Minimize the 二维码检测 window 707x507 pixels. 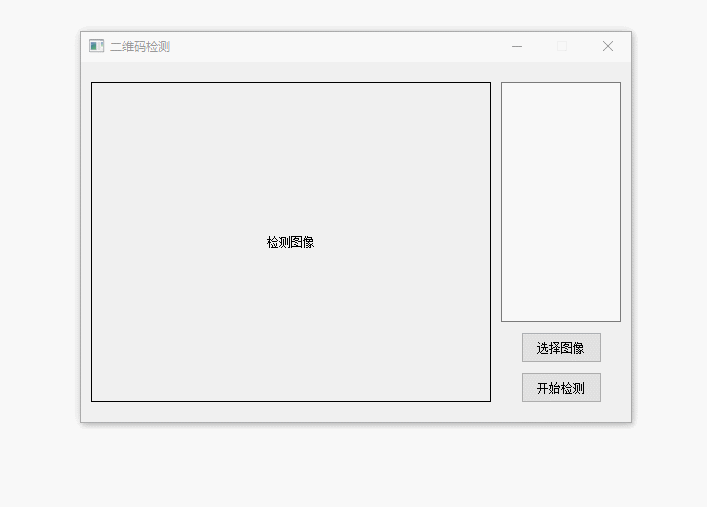pos(517,46)
